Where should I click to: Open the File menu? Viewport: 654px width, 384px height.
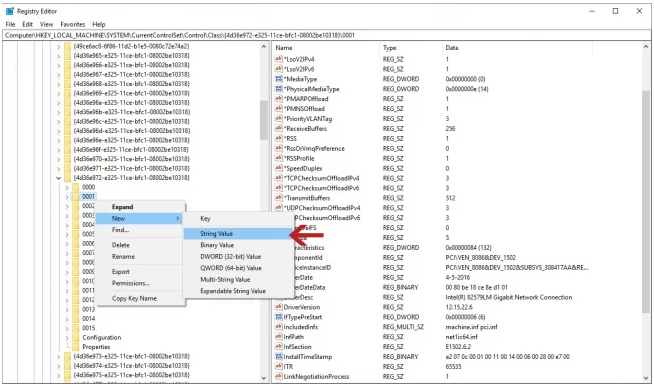coord(10,24)
